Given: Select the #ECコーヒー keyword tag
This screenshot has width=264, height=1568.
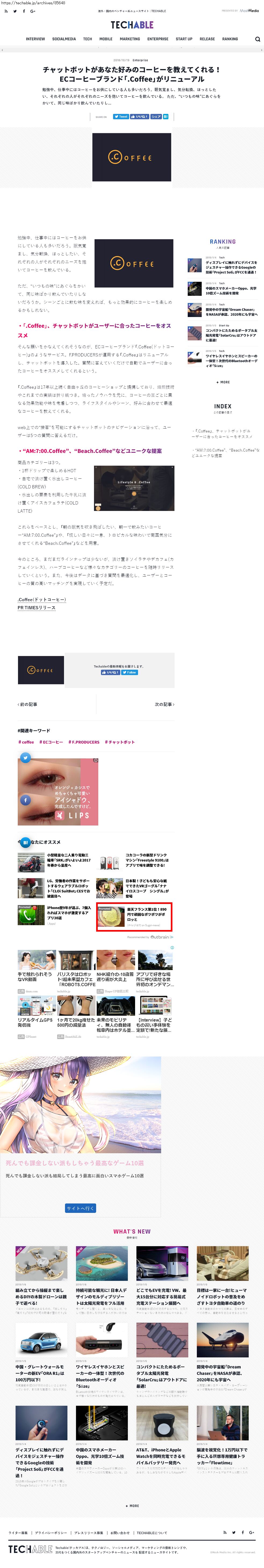Looking at the screenshot, I should [x=51, y=742].
